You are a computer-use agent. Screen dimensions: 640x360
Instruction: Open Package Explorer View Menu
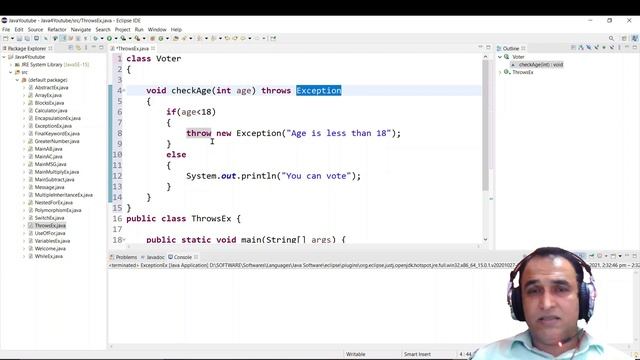[86, 48]
